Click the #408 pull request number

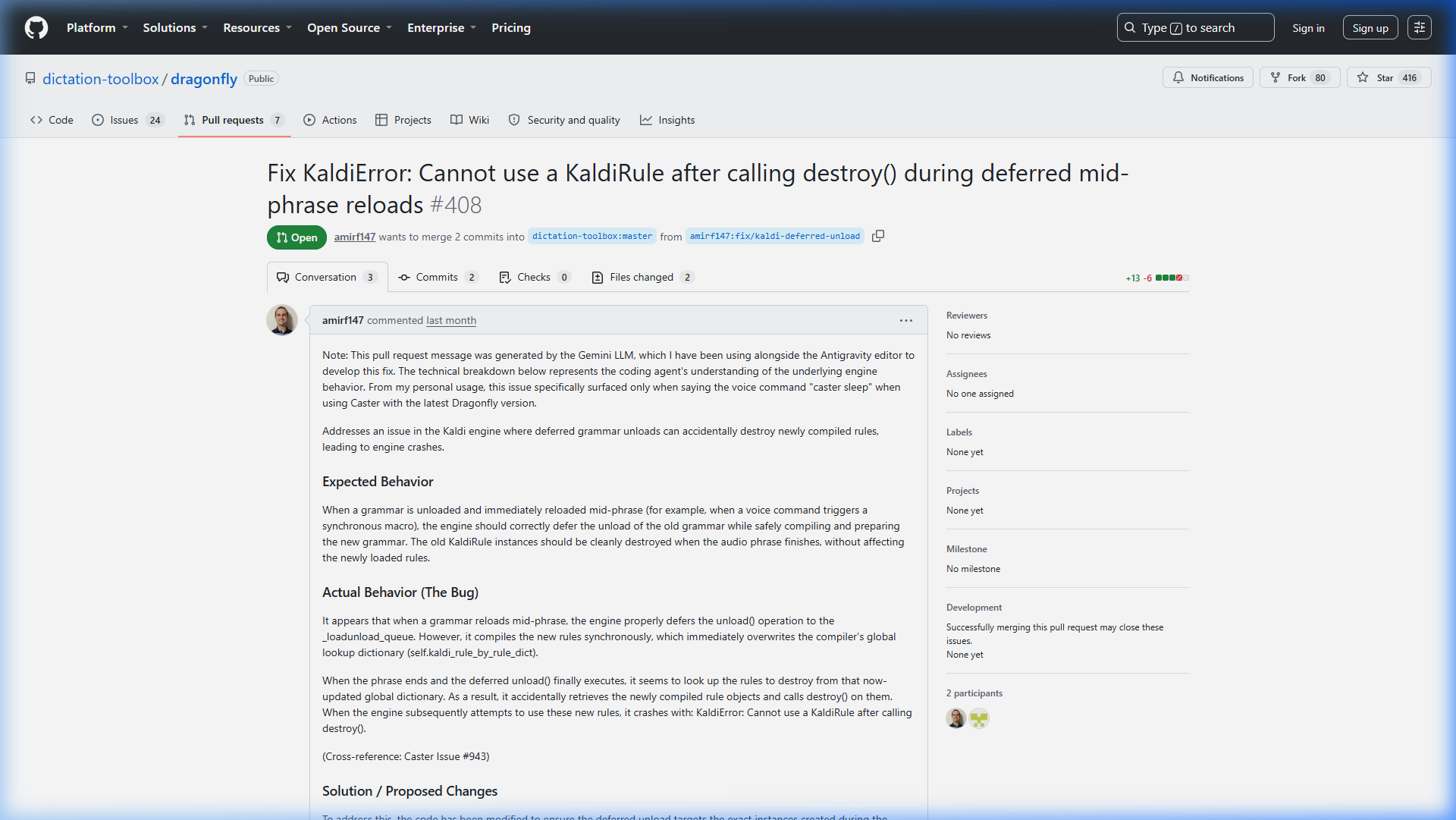pyautogui.click(x=456, y=205)
